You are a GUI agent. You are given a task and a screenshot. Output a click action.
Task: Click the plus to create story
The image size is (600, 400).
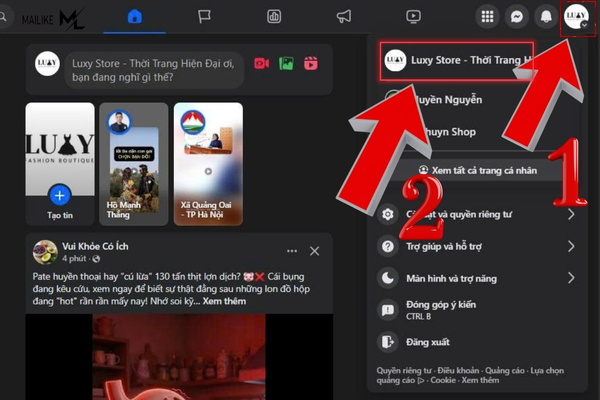(60, 196)
